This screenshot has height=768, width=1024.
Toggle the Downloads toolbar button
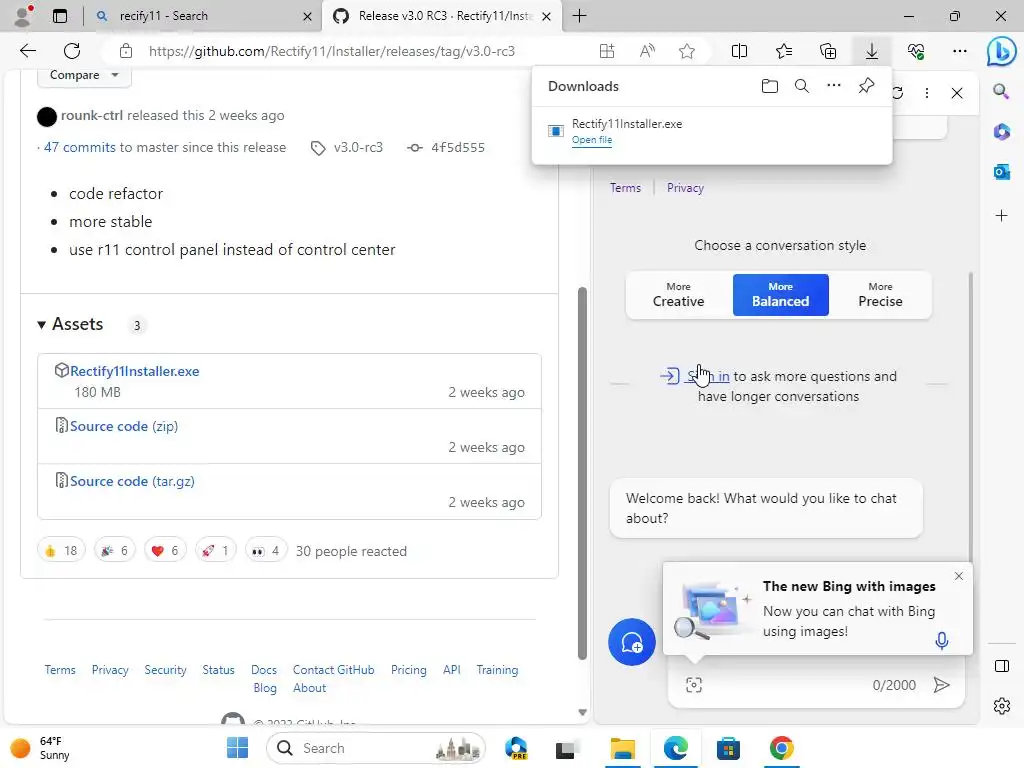871,51
